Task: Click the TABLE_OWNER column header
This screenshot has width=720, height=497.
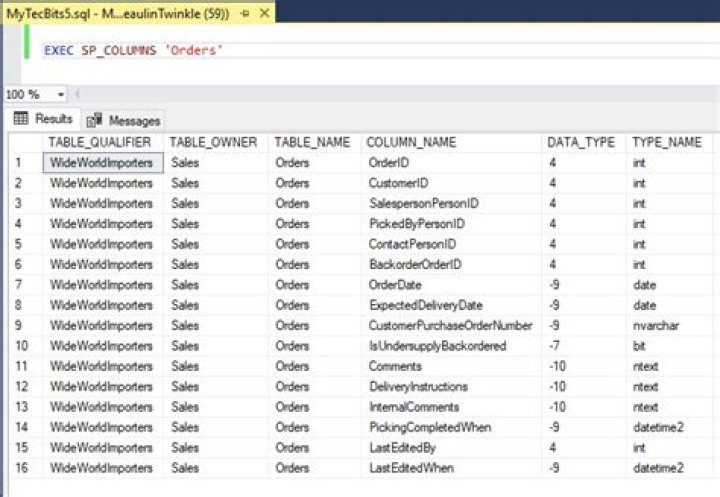Action: tap(214, 142)
